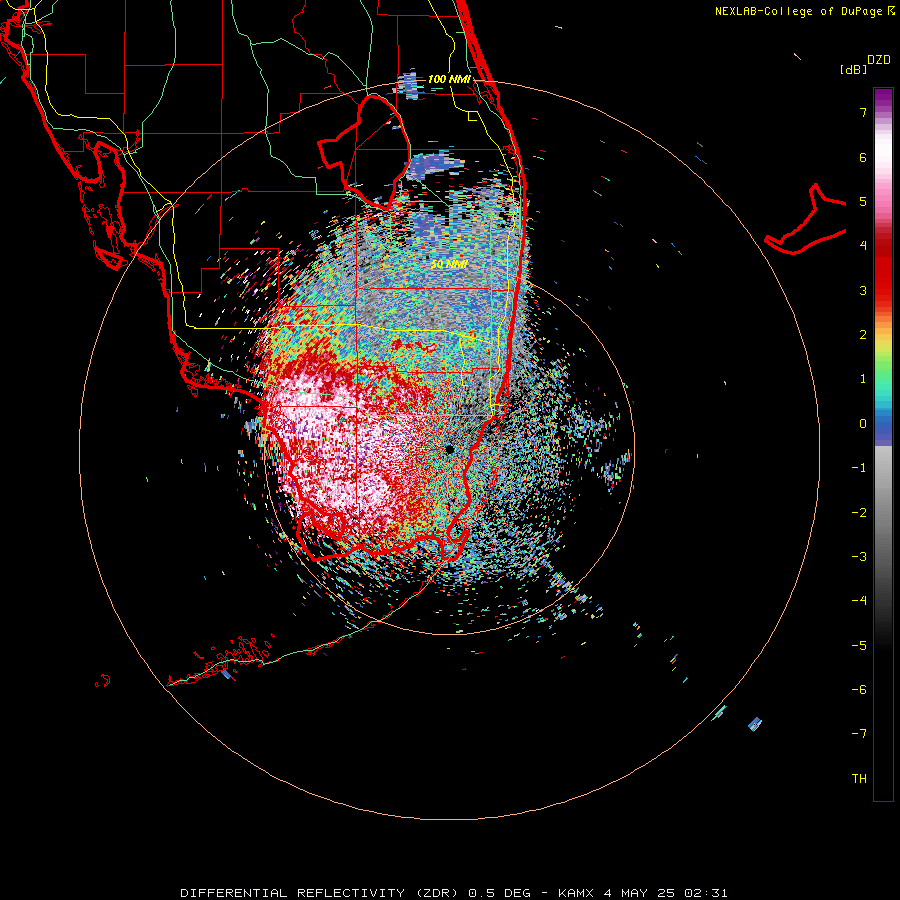Click the [dB] unit label

853,69
